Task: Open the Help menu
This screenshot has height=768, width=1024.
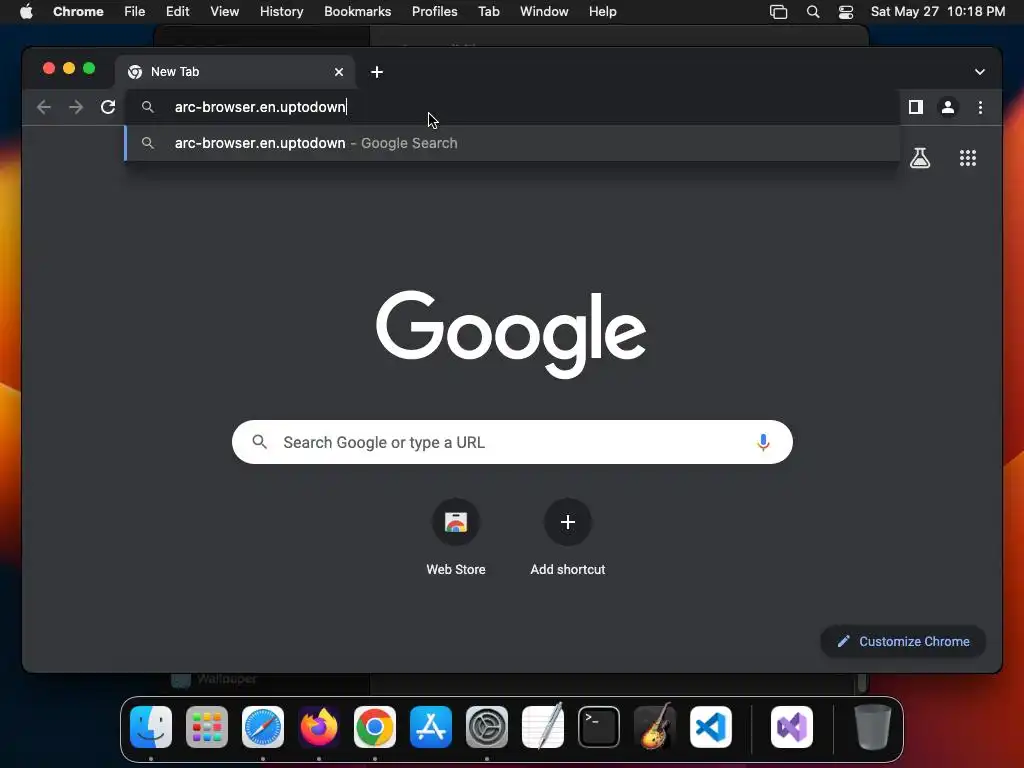Action: pyautogui.click(x=602, y=12)
